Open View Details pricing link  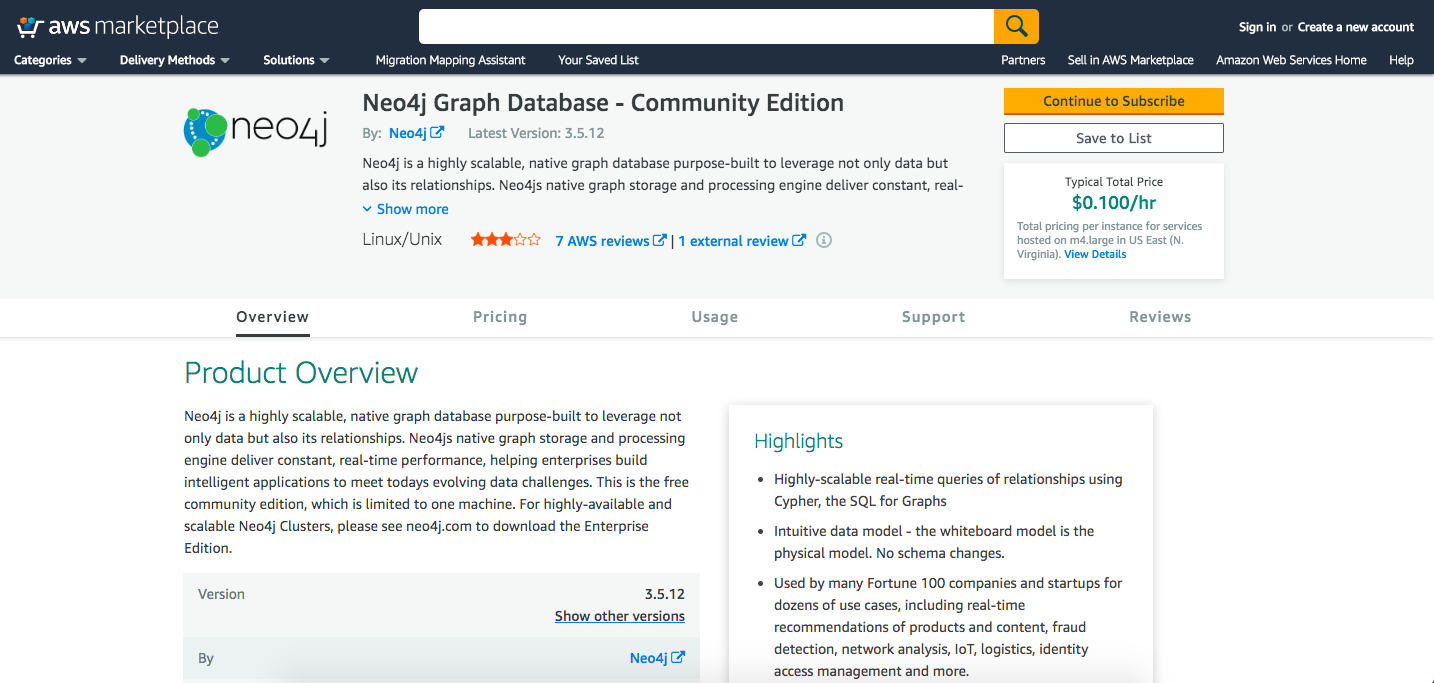[1095, 254]
